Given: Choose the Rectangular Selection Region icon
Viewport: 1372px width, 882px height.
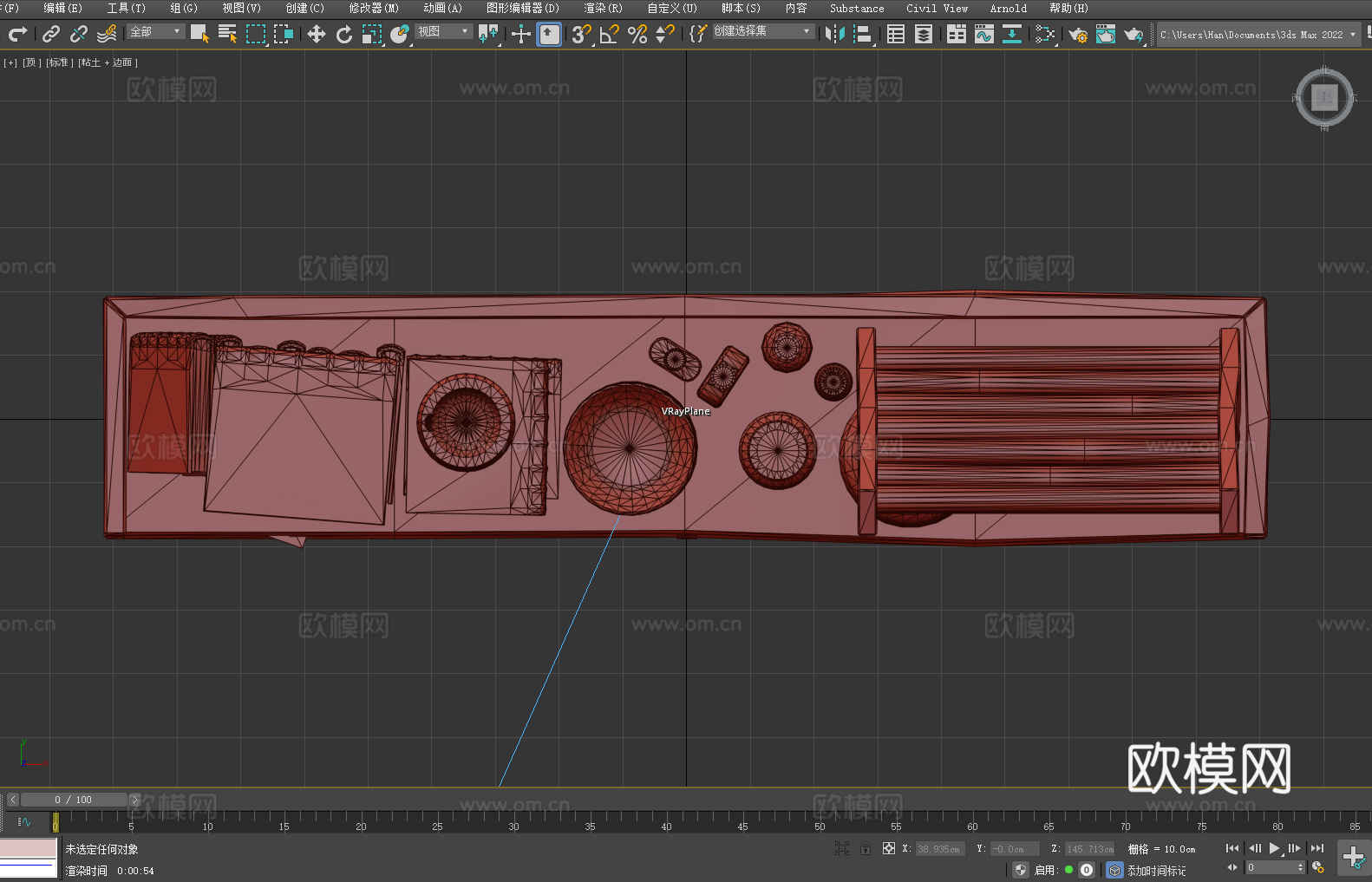Looking at the screenshot, I should pyautogui.click(x=256, y=34).
